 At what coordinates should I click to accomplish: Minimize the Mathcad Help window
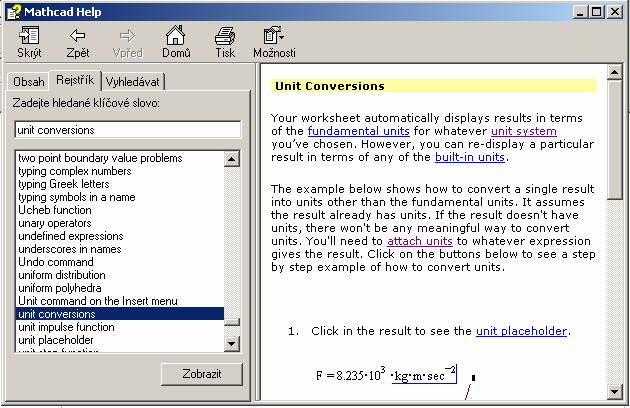[580, 12]
